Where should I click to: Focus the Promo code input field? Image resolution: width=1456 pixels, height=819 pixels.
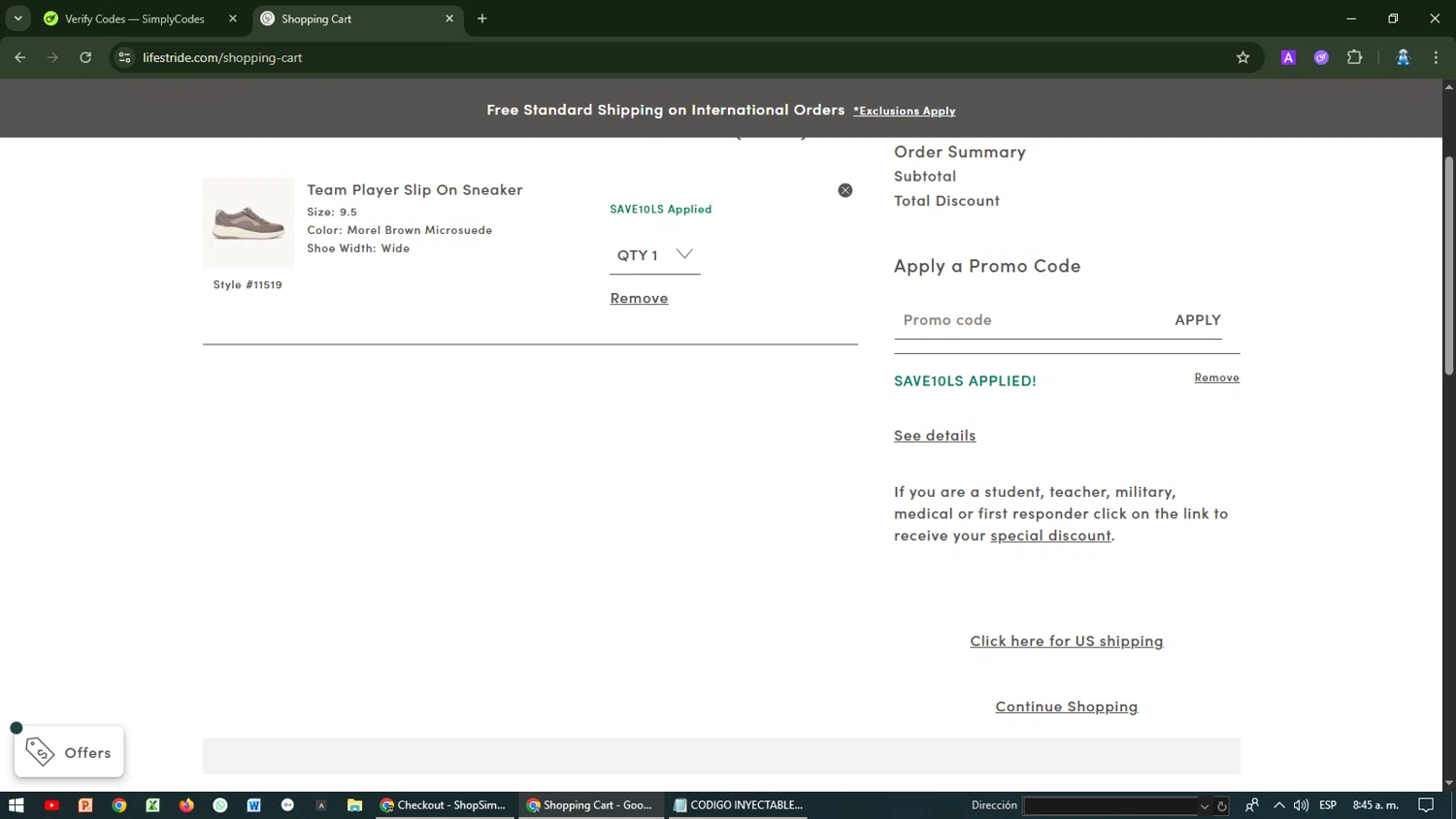click(x=1029, y=320)
